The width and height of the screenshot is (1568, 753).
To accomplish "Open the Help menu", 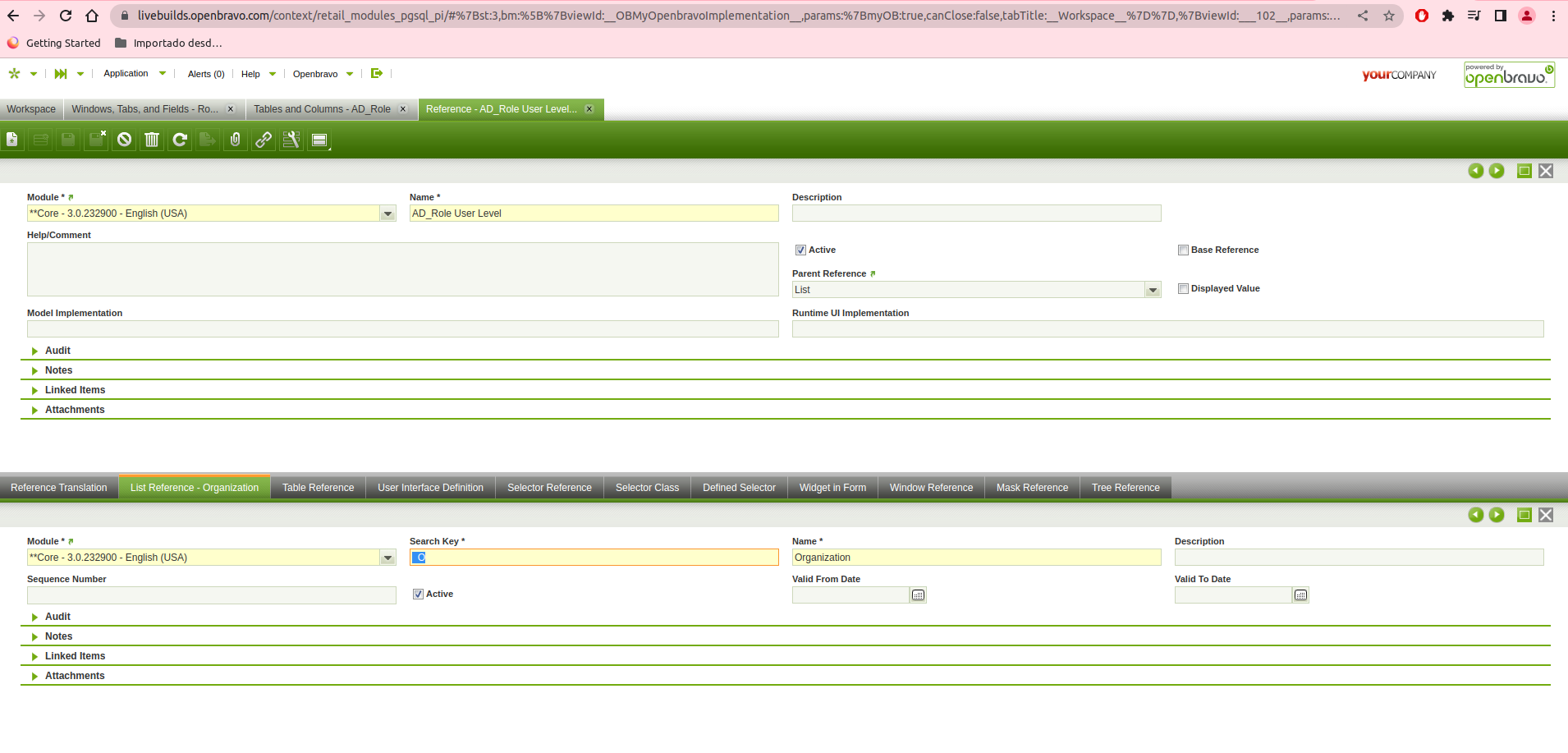I will click(x=250, y=74).
